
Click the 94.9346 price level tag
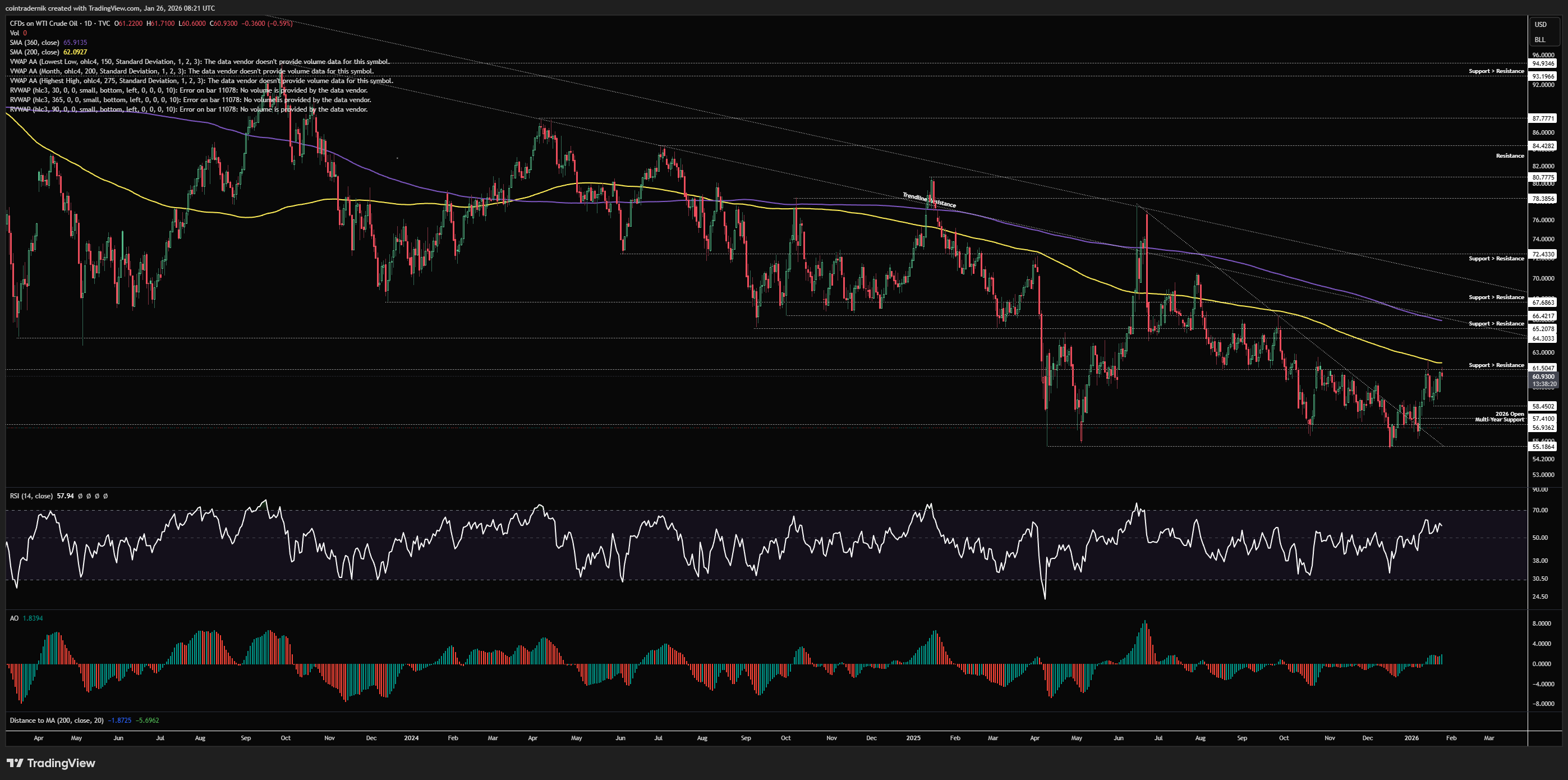[1543, 63]
